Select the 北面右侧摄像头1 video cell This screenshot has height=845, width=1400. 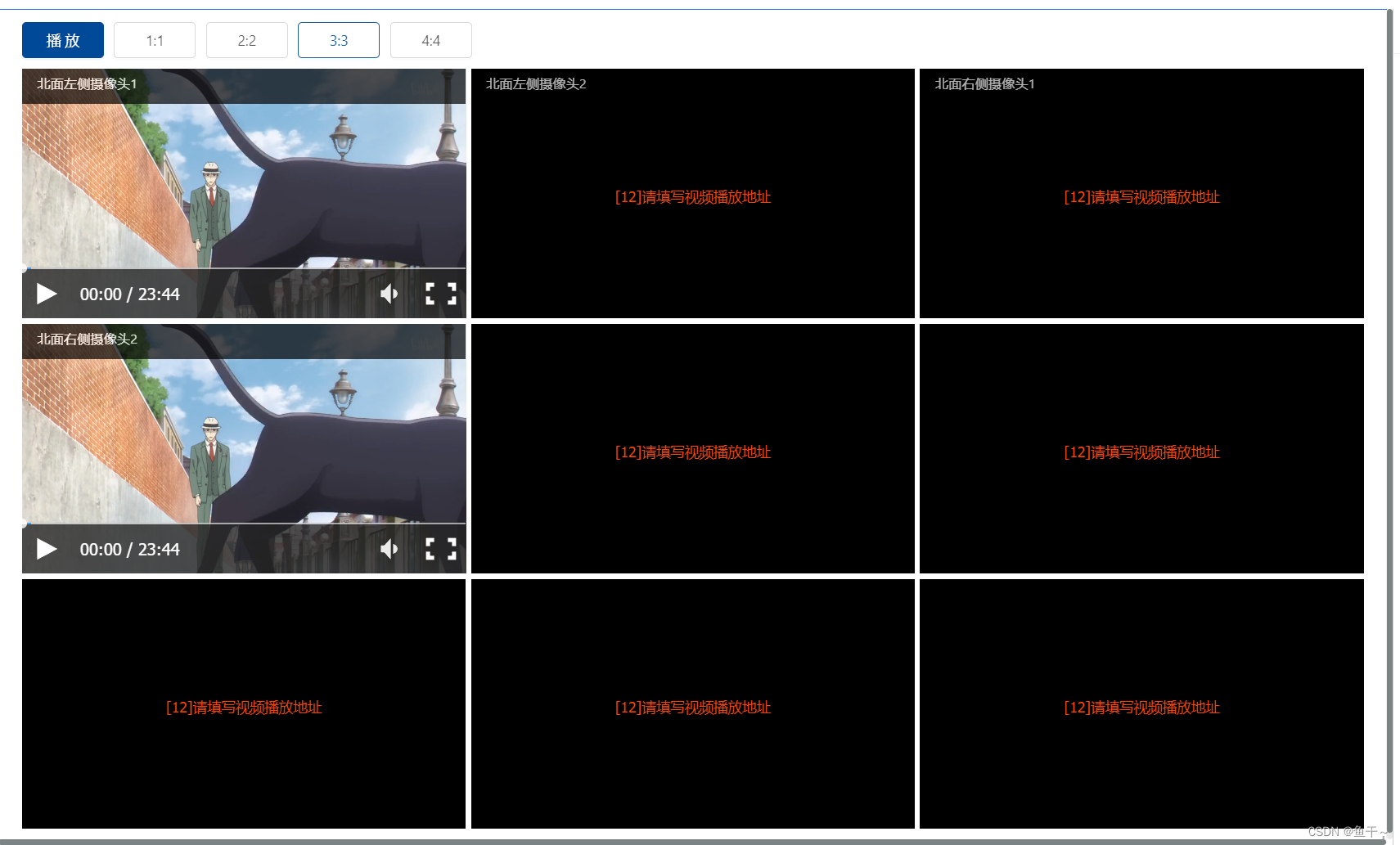click(1141, 193)
